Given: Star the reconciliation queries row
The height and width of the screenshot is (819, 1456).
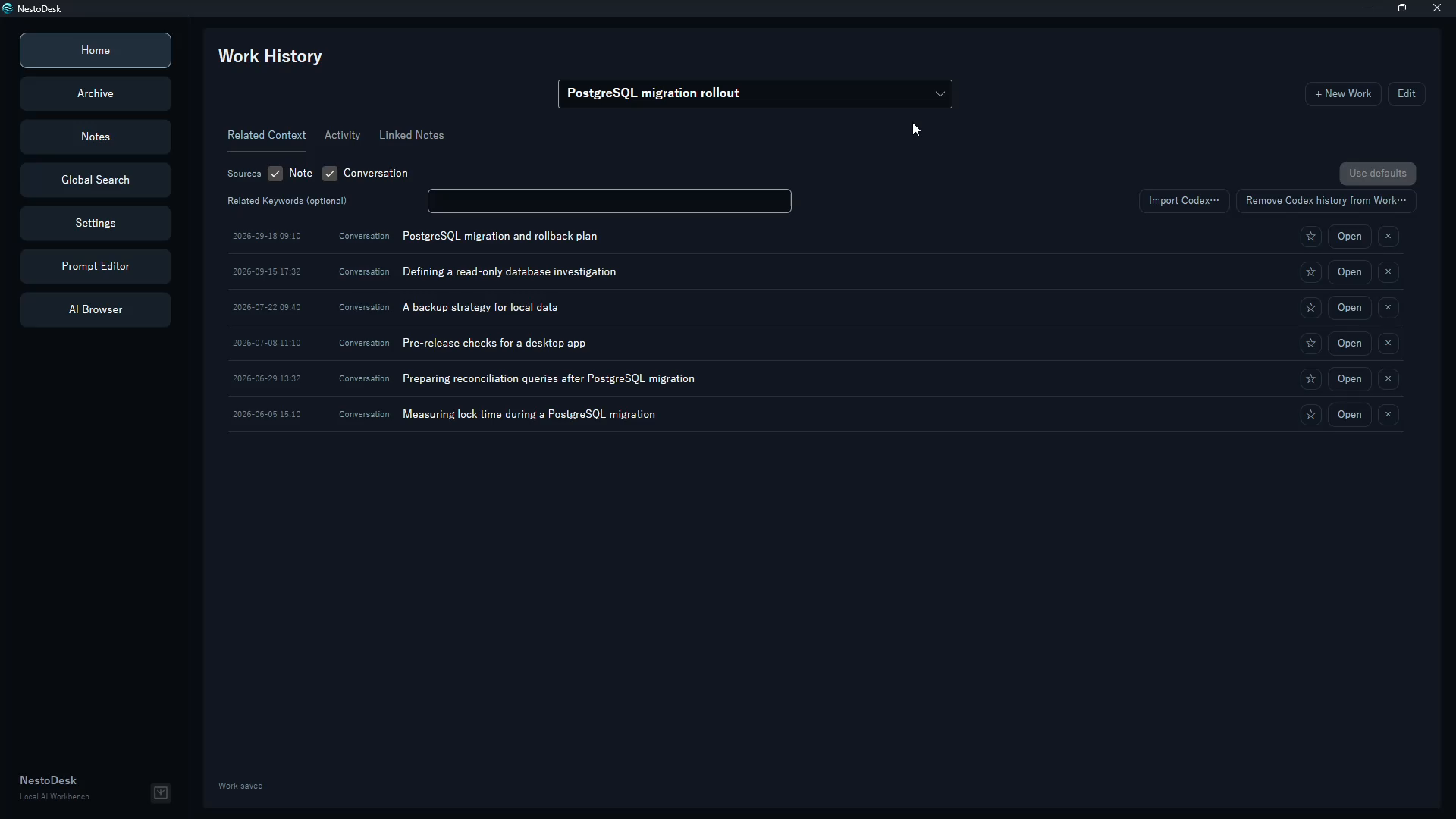Looking at the screenshot, I should coord(1310,379).
